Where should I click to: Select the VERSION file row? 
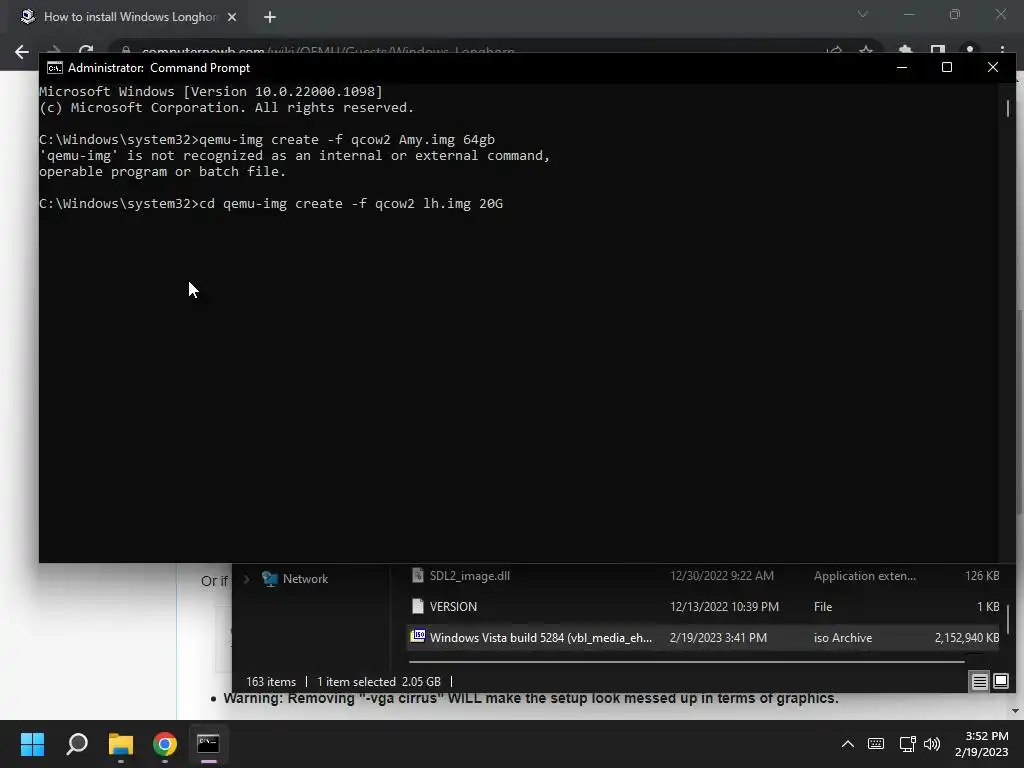click(704, 607)
